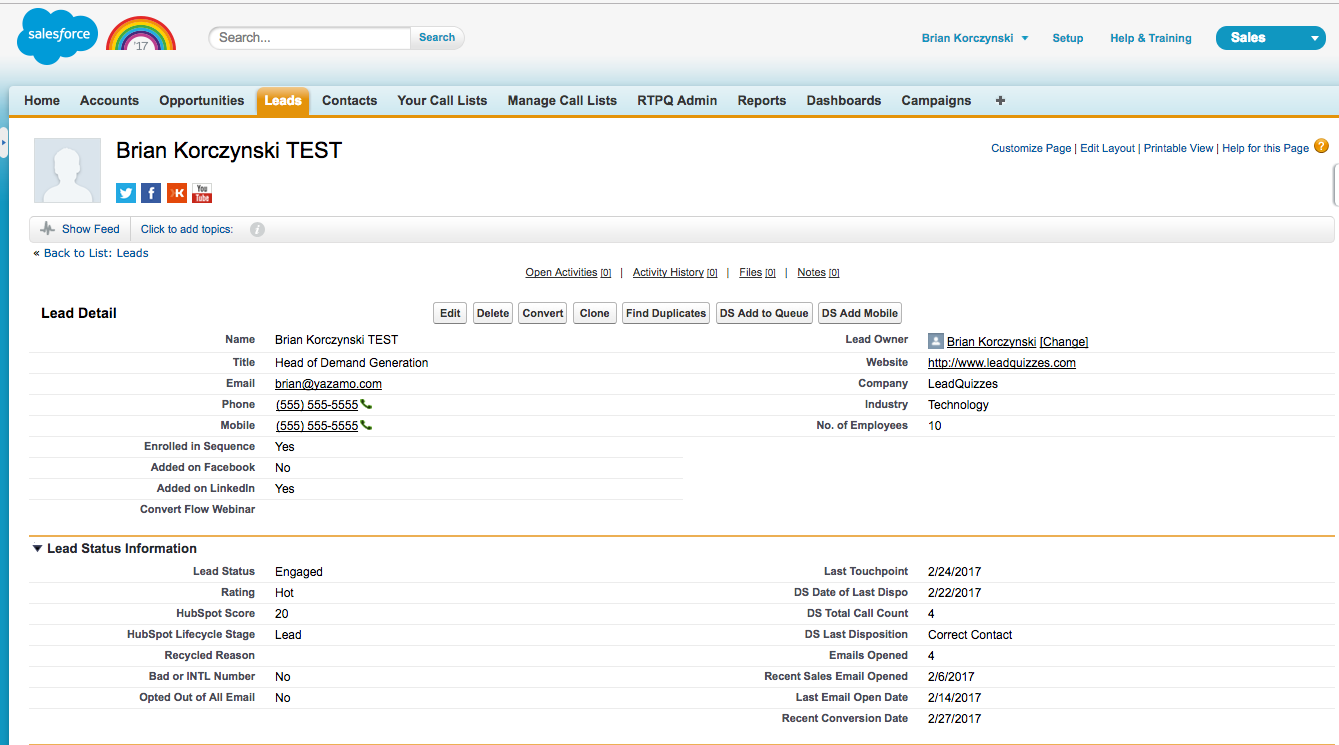Screen dimensions: 1339x745
Task: Click the plus icon for all tabs
Action: click(x=1000, y=101)
